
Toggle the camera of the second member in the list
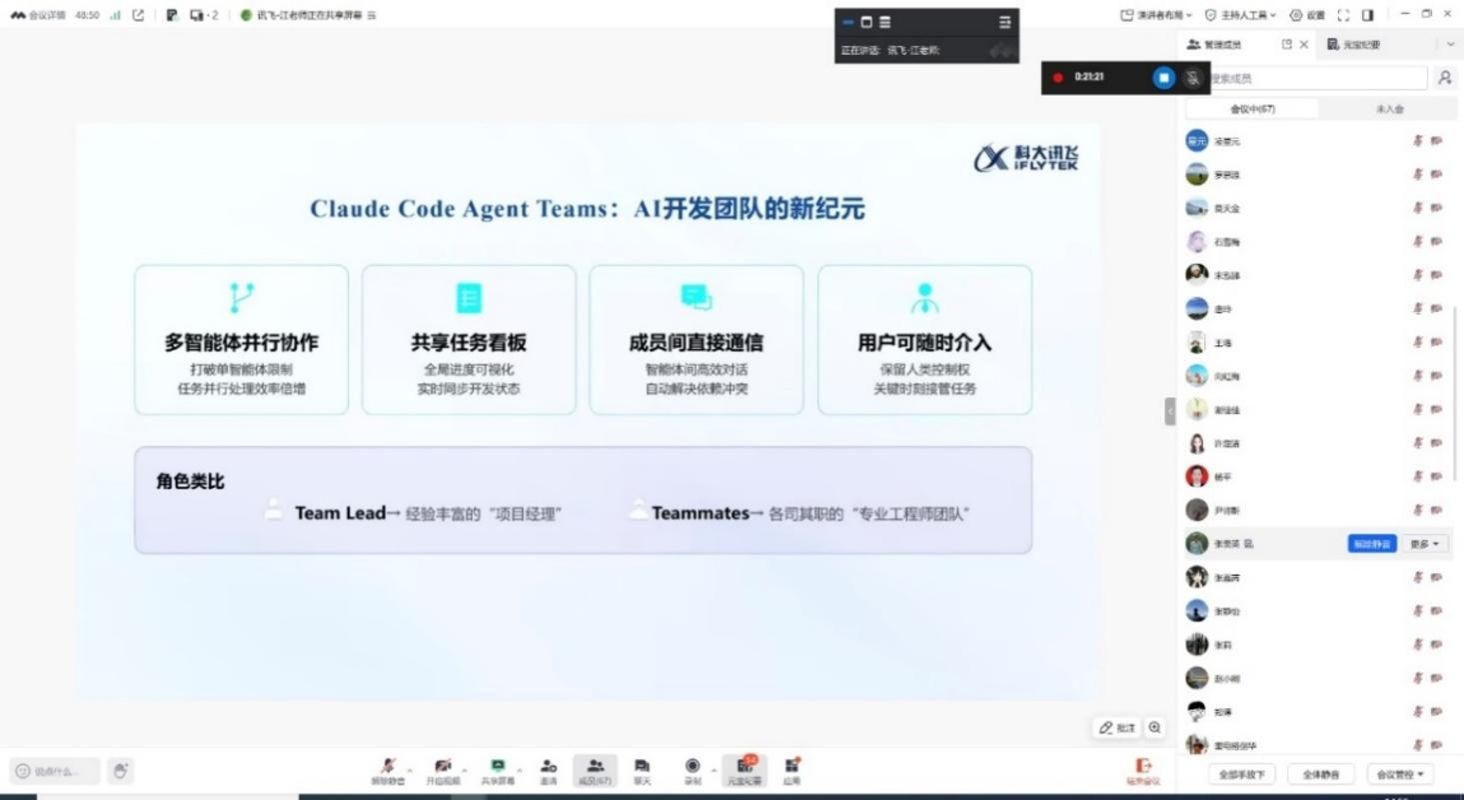[1437, 175]
